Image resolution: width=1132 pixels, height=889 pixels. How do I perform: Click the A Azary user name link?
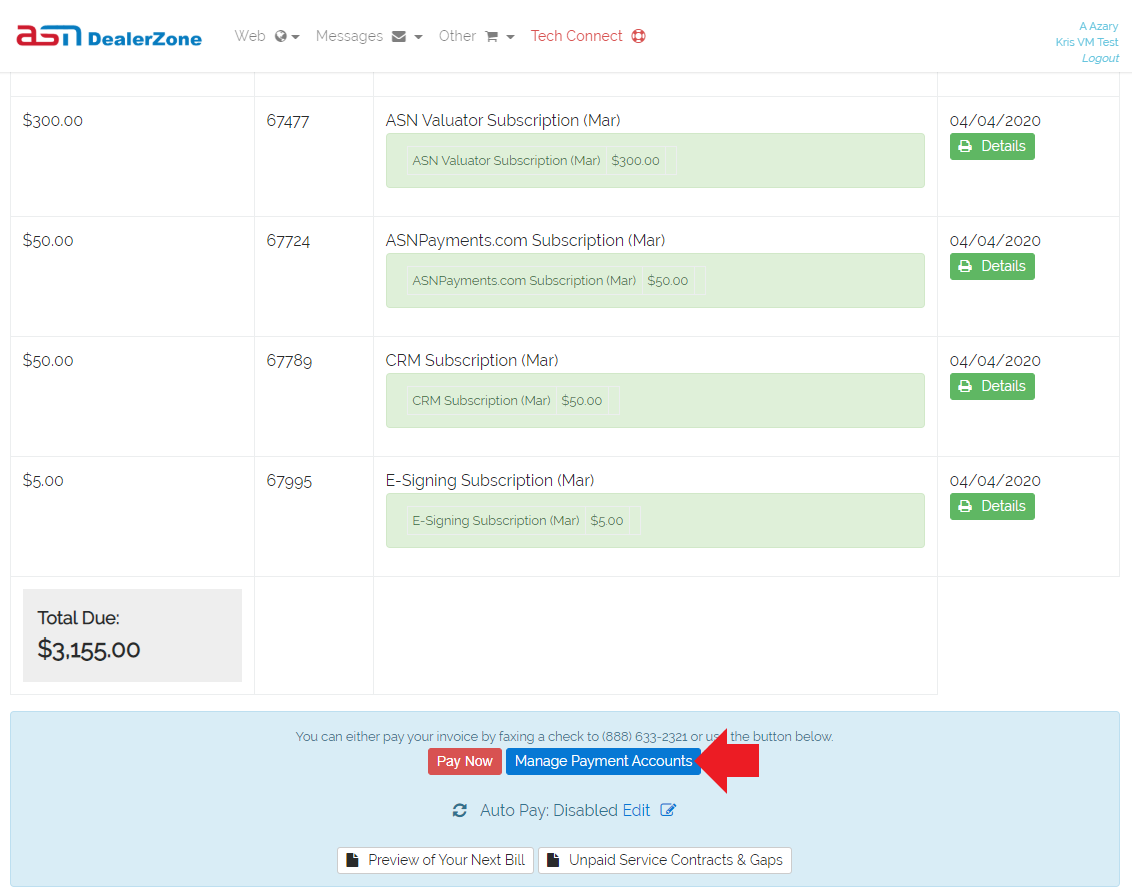[x=1098, y=26]
